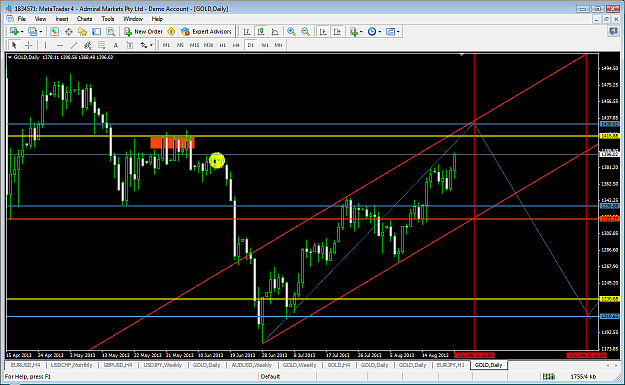This screenshot has height=385, width=625.
Task: Show the Navigator panel via star-folder icon
Action: click(x=83, y=31)
